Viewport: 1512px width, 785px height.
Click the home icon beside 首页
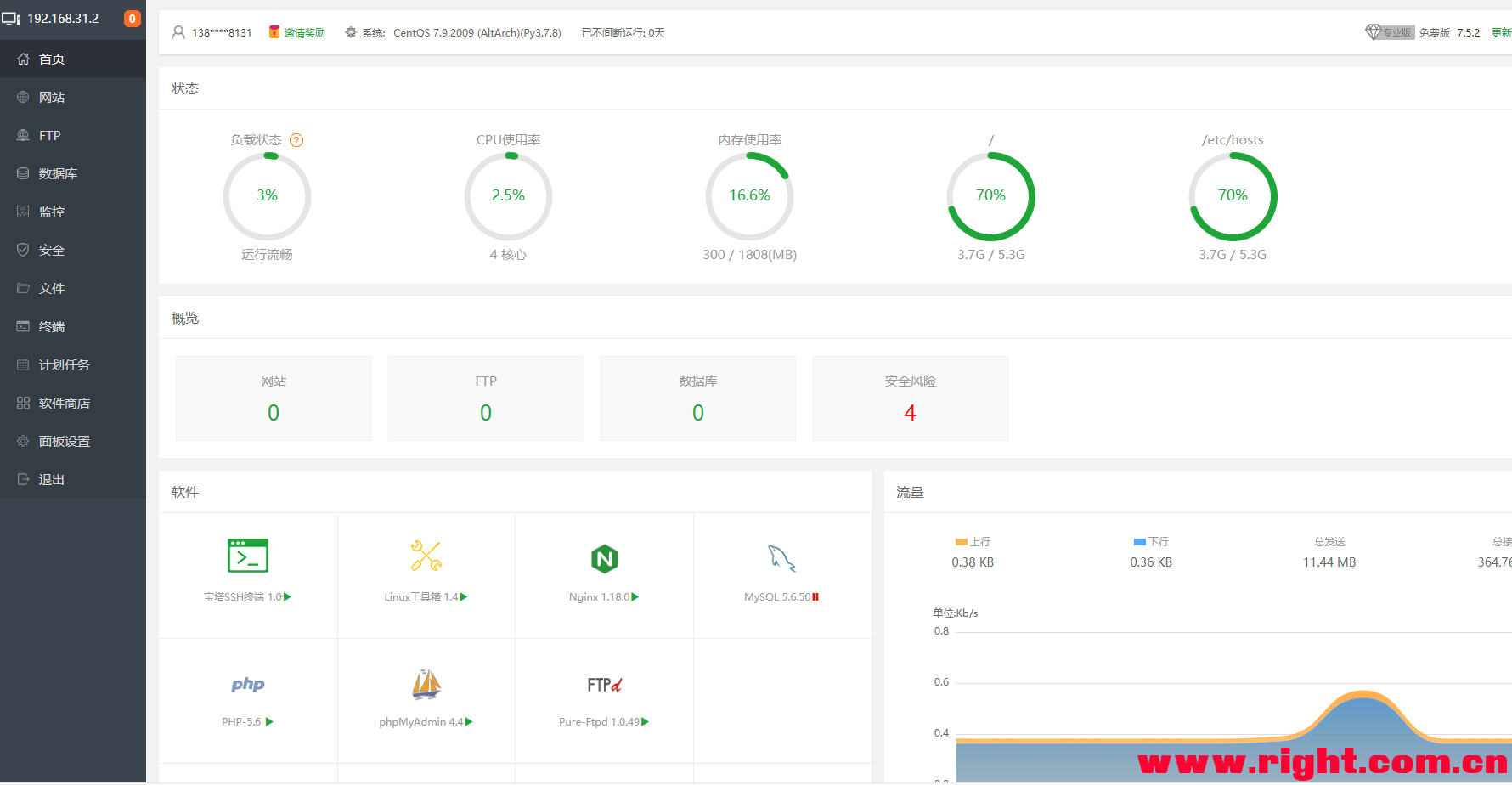[23, 59]
